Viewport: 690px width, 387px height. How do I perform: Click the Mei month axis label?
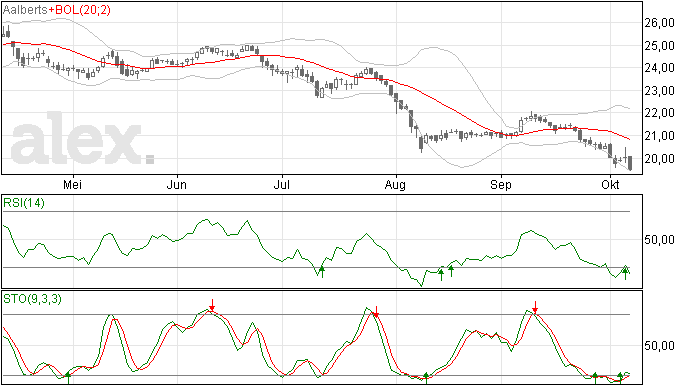pyautogui.click(x=73, y=184)
